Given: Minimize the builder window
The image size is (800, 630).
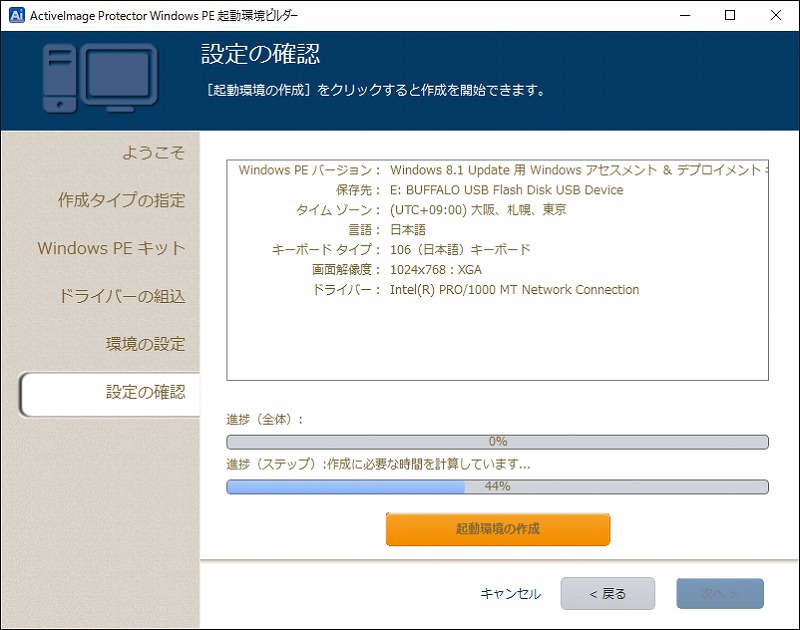Looking at the screenshot, I should 685,15.
